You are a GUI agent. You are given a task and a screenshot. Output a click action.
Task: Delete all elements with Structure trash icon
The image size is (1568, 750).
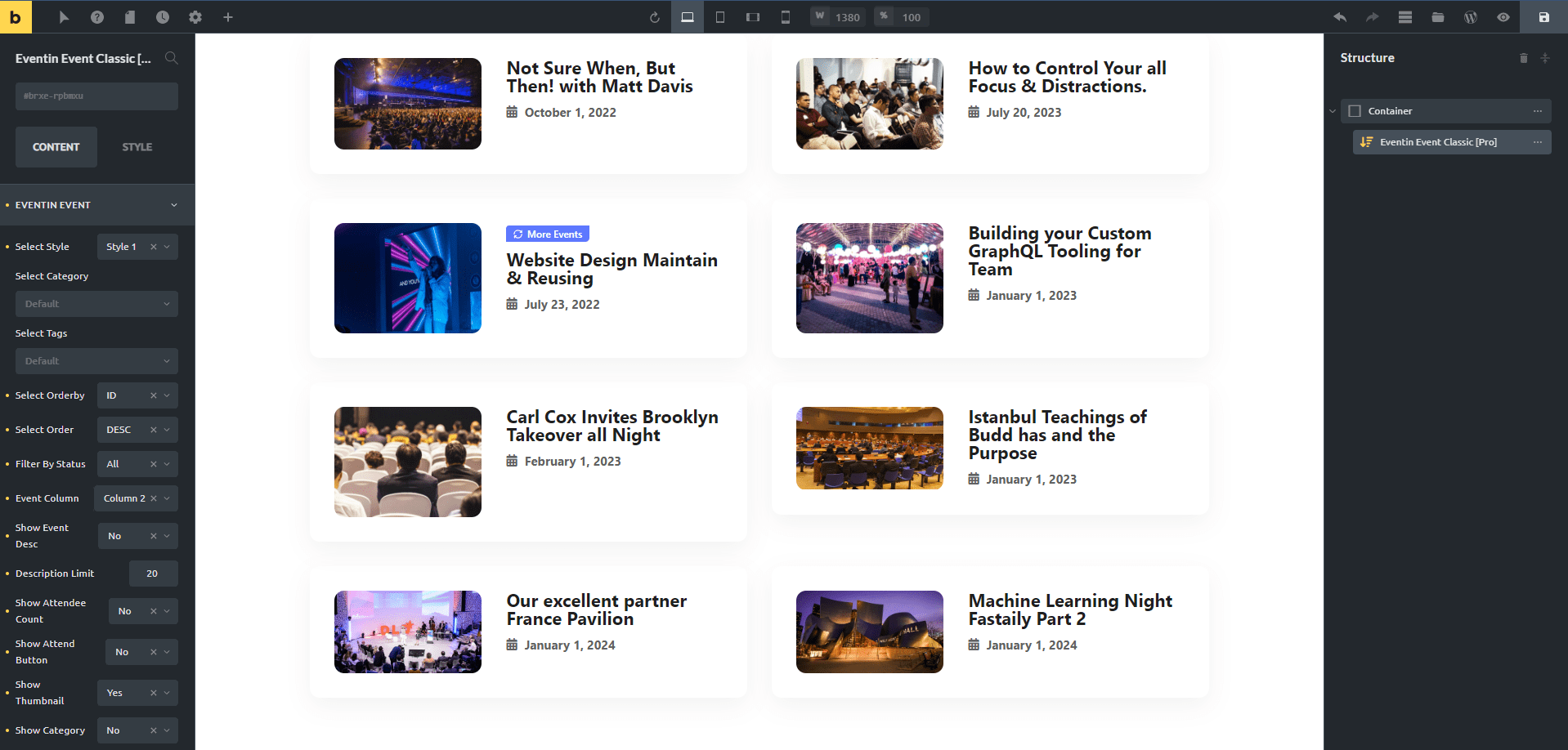click(x=1523, y=58)
